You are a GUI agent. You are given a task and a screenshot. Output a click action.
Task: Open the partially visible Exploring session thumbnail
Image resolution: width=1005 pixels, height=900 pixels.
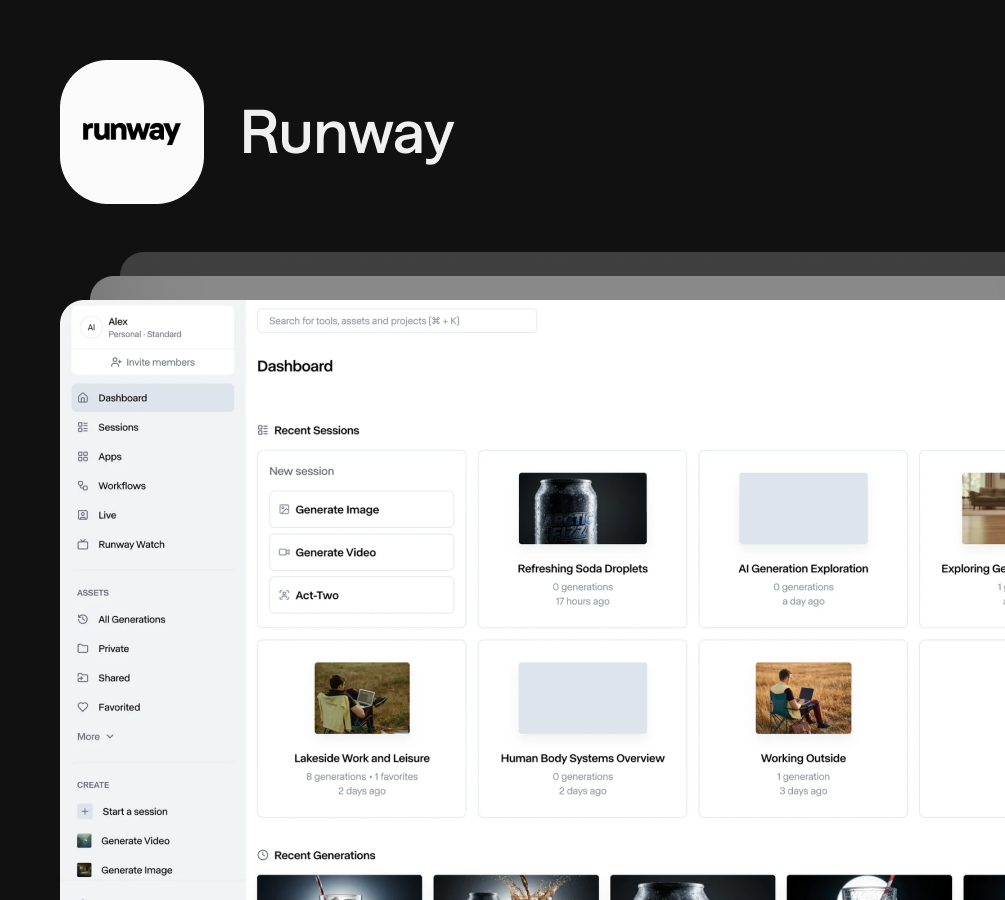tap(983, 508)
